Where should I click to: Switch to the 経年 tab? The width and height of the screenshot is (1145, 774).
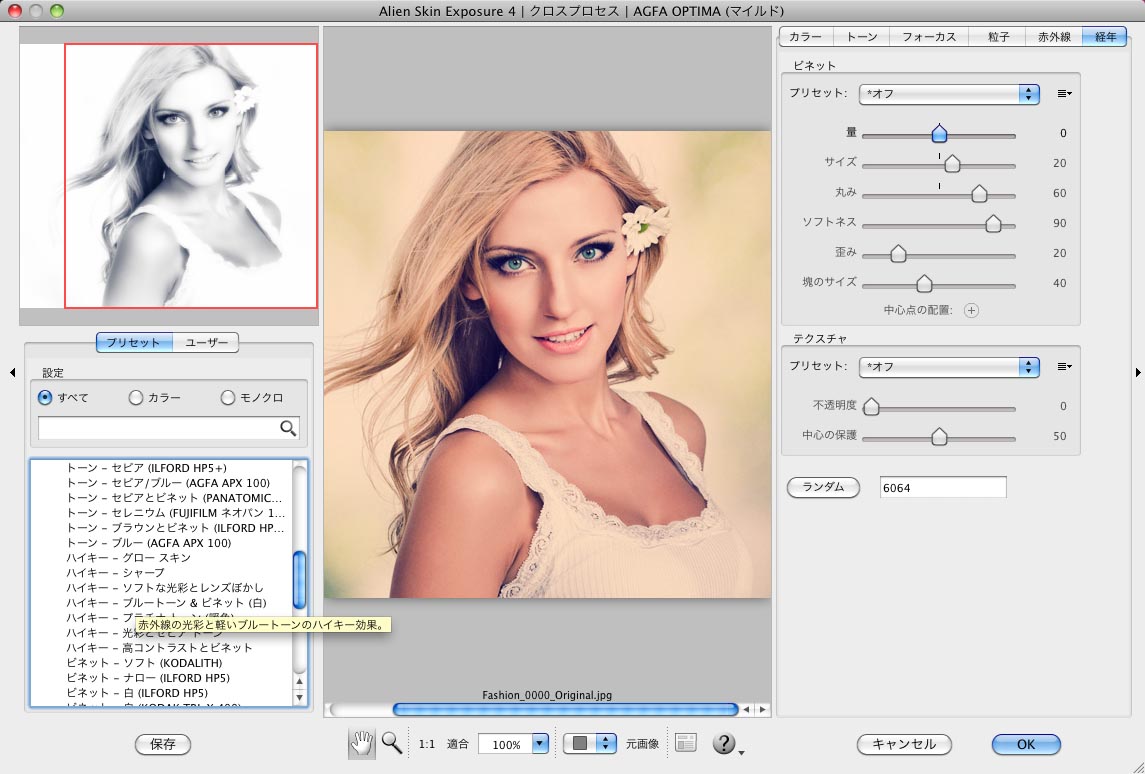(1105, 37)
